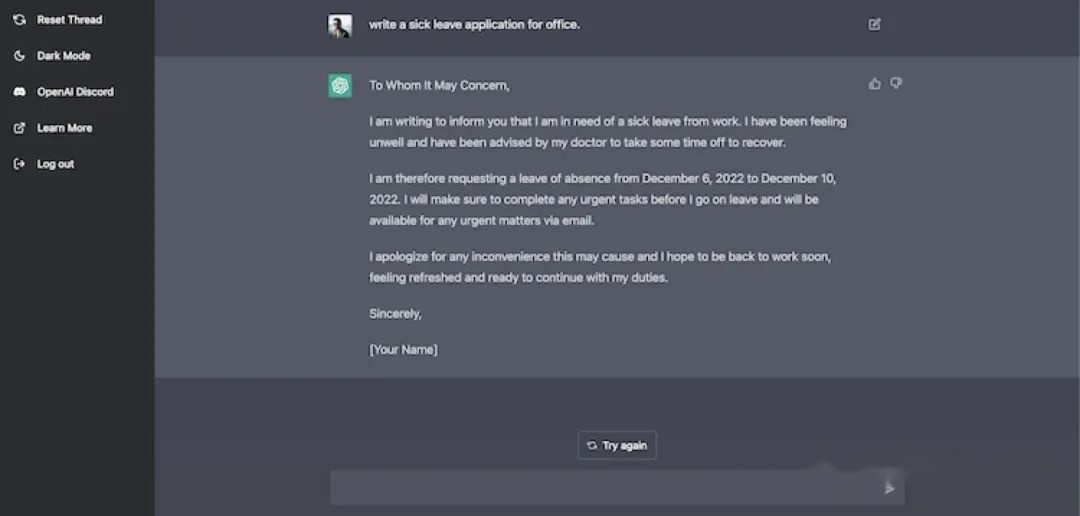
Task: Click the "To Whom It May Concern" greeting line
Action: (x=439, y=86)
